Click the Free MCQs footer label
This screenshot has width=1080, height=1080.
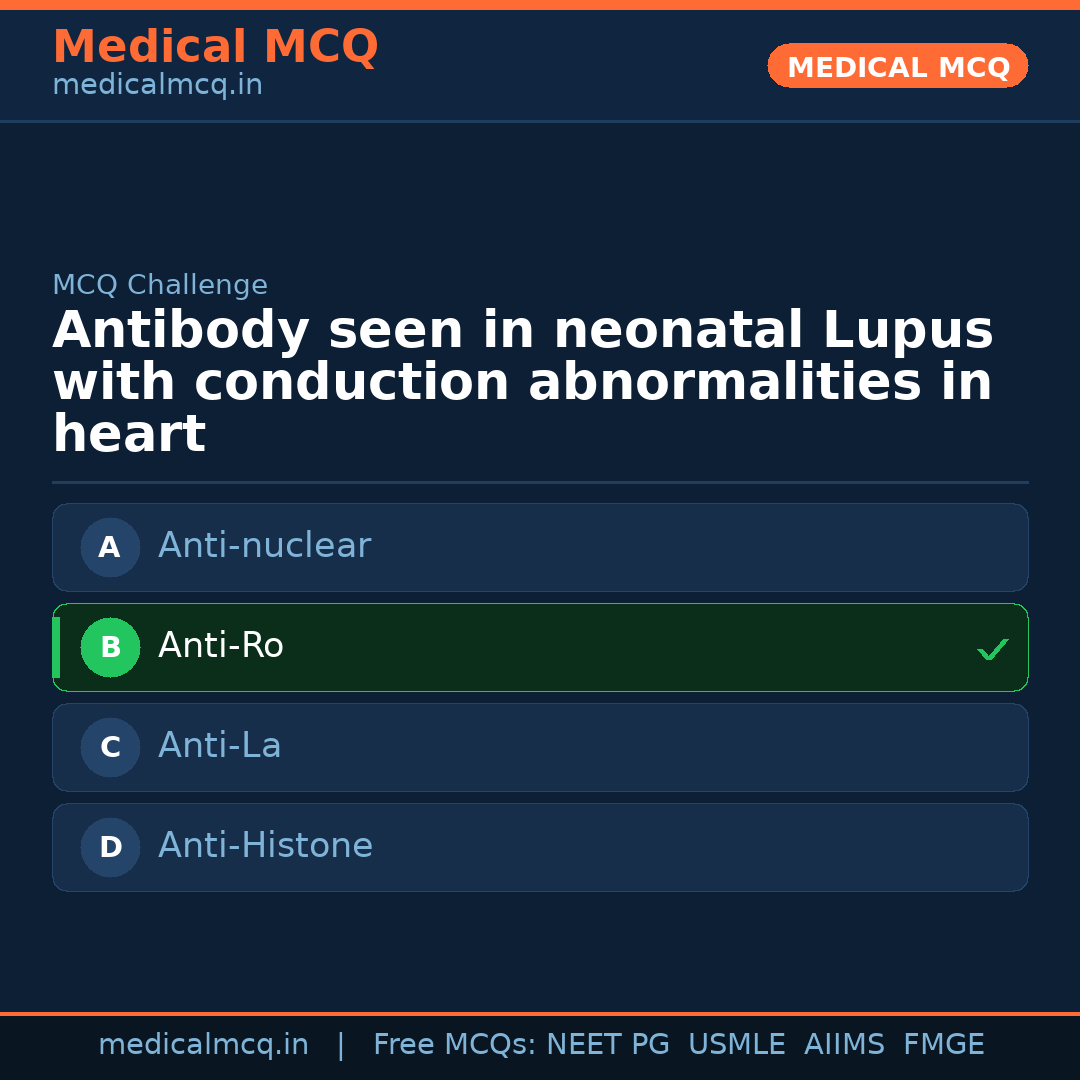click(454, 1045)
